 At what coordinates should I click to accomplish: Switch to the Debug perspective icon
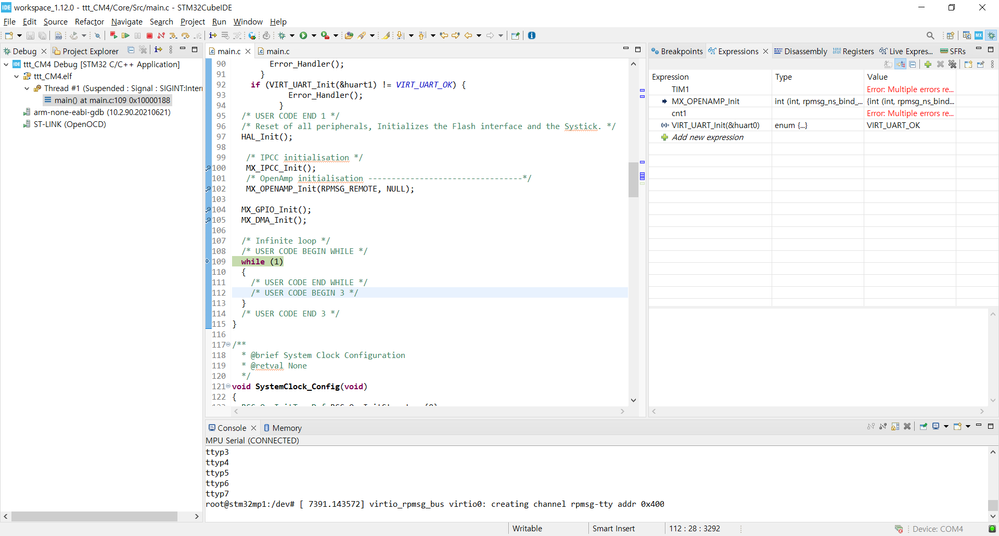[x=991, y=36]
